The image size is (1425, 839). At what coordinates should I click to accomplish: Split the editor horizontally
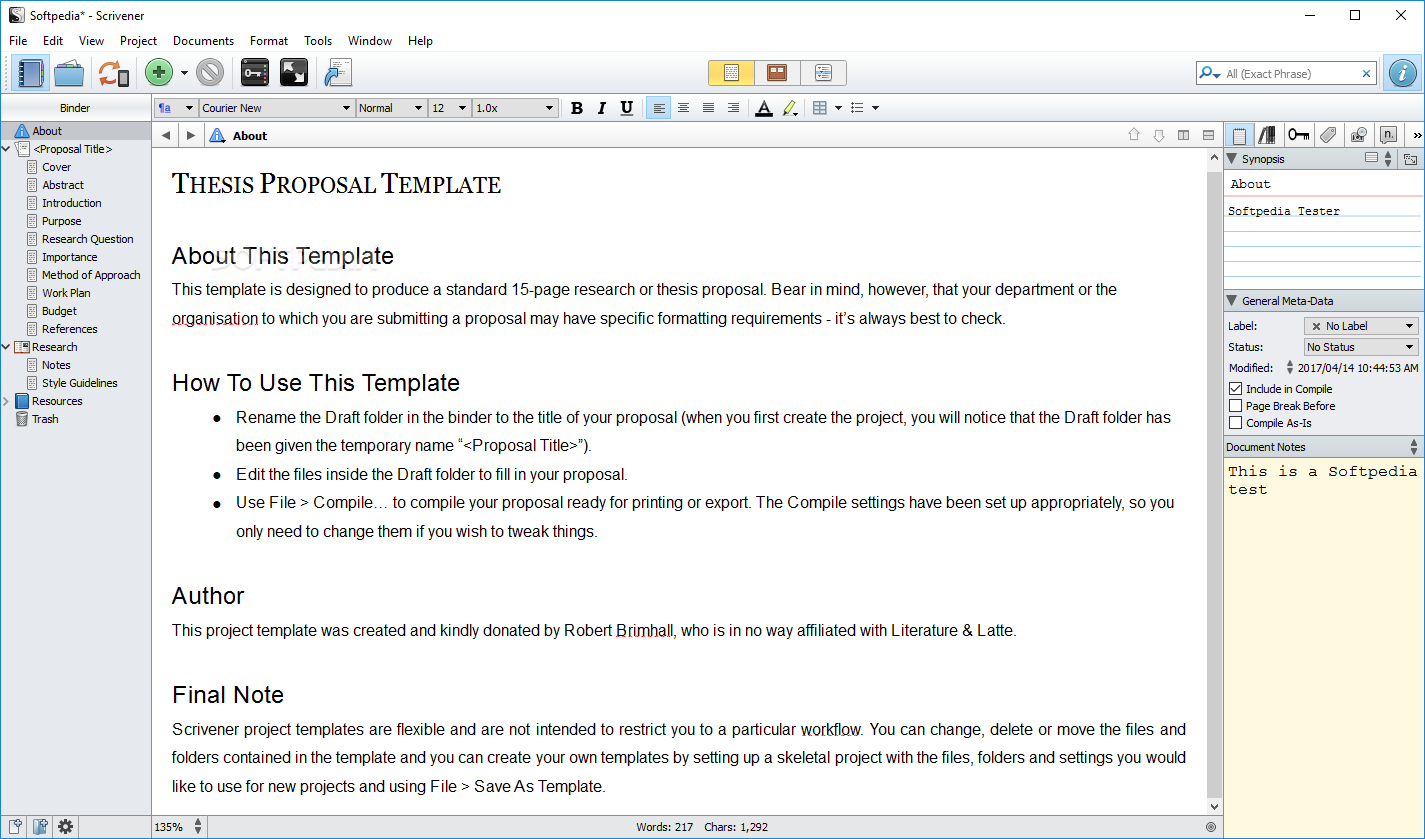pyautogui.click(x=1208, y=136)
